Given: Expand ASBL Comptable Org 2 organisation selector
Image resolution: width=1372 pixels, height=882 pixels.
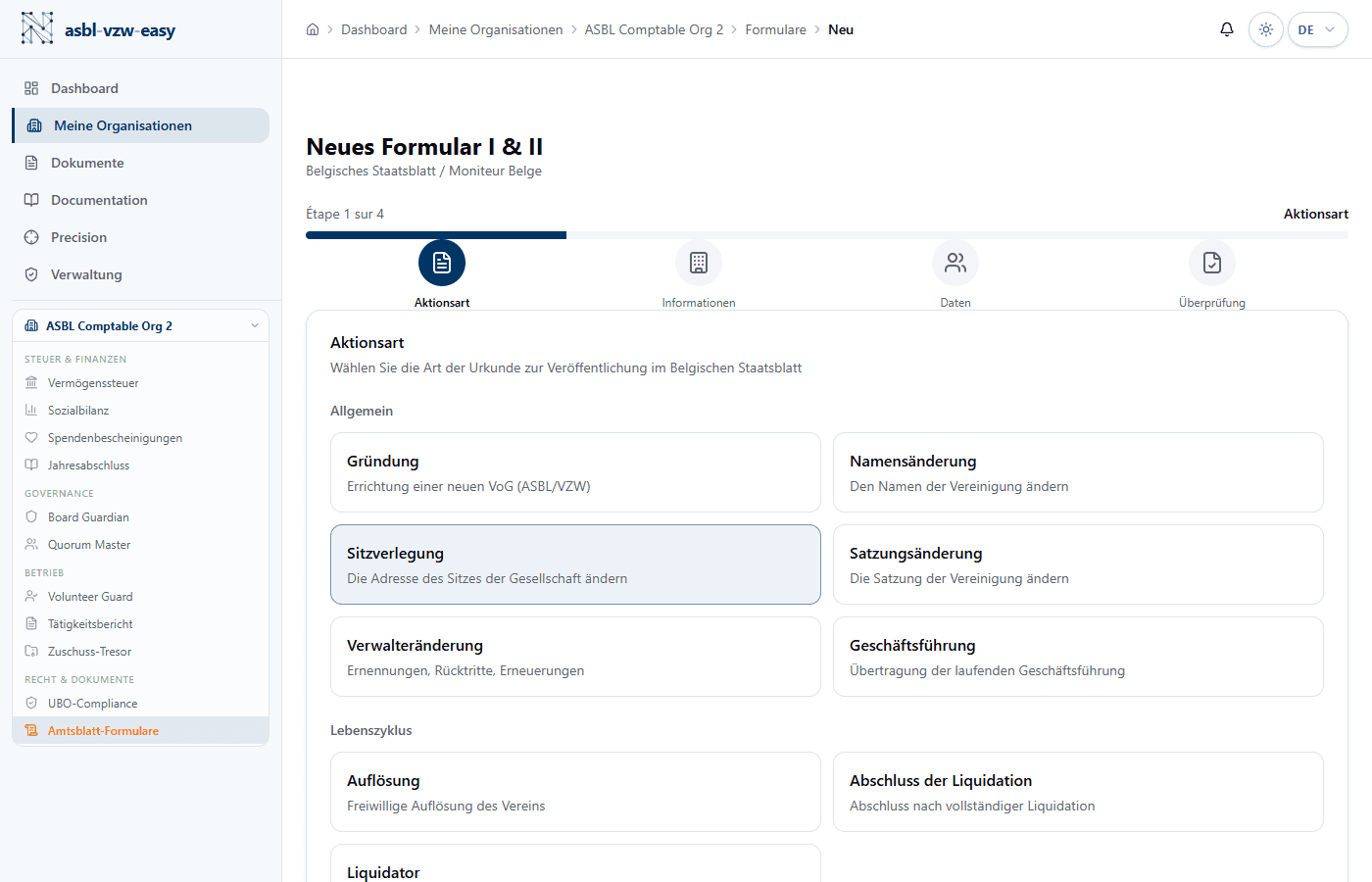Looking at the screenshot, I should click(140, 325).
